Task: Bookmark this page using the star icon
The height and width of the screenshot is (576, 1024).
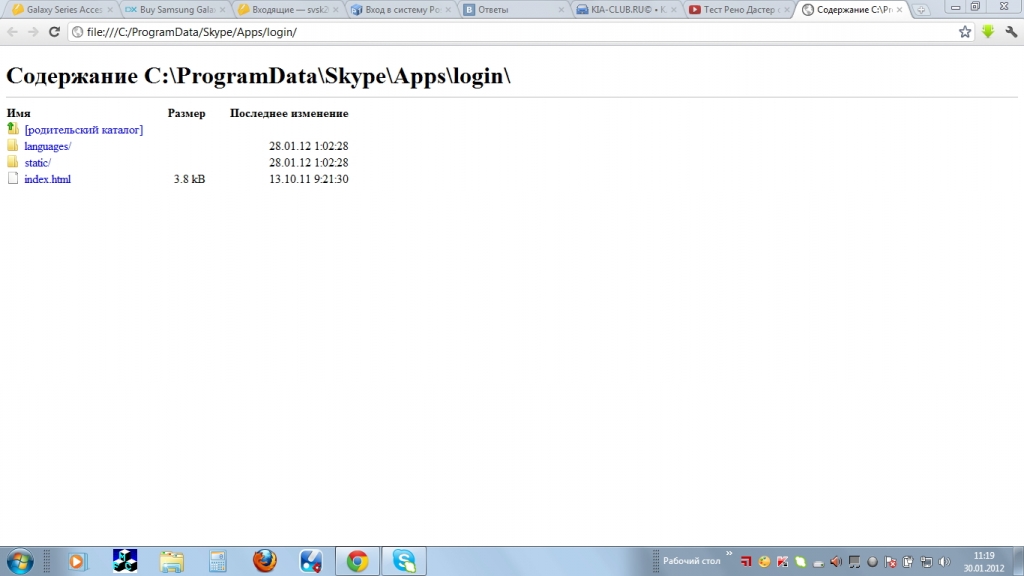Action: point(965,32)
